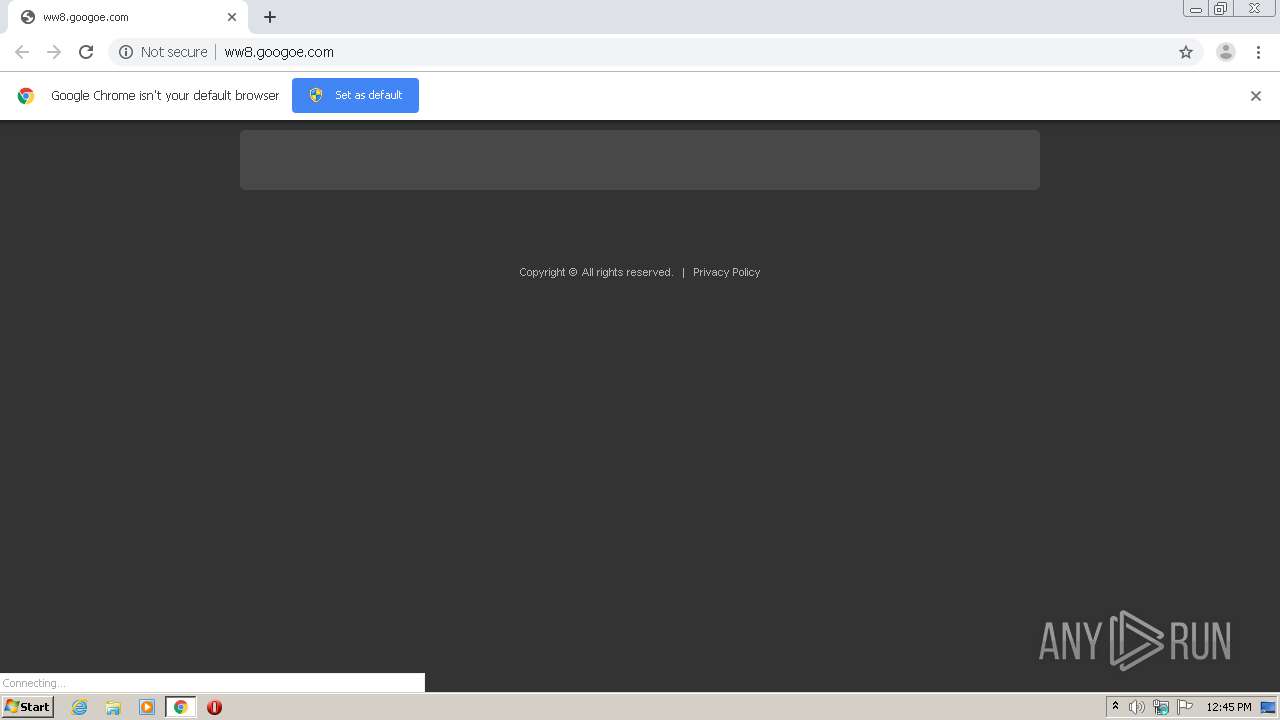Click the Not secure label
Screen dimensions: 1280x720
174,52
